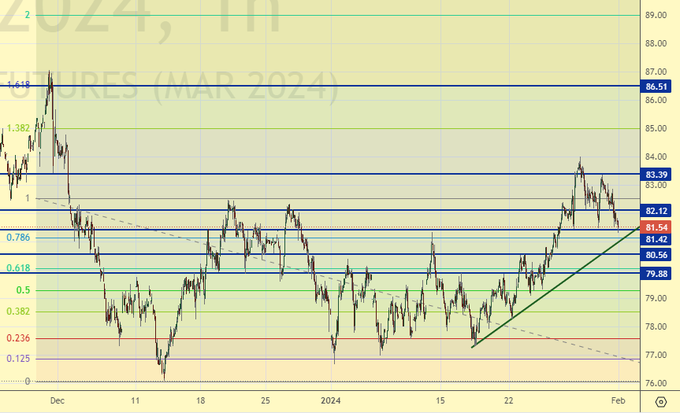
Task: Select the 80.56 price level tag
Action: click(x=656, y=255)
